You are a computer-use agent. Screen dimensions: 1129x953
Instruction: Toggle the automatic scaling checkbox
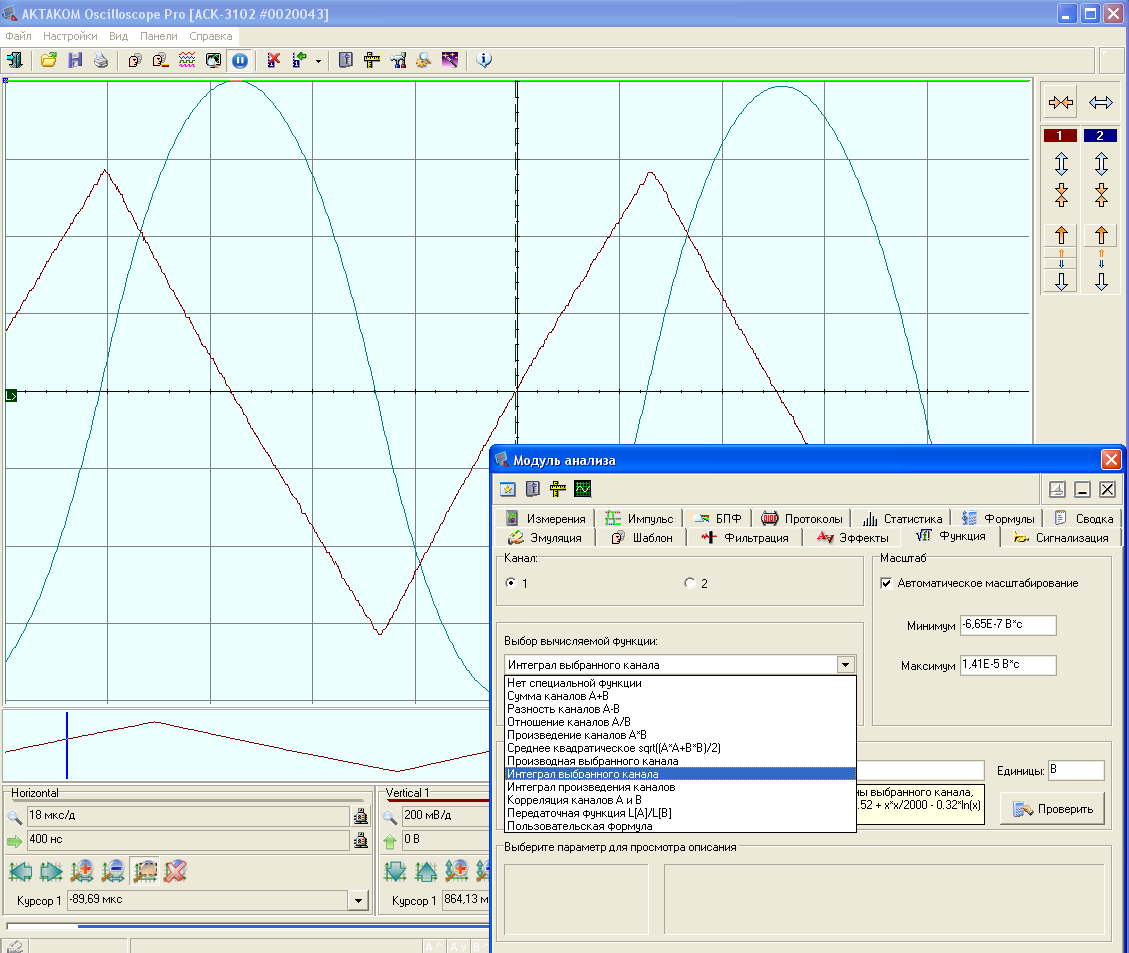[x=886, y=583]
